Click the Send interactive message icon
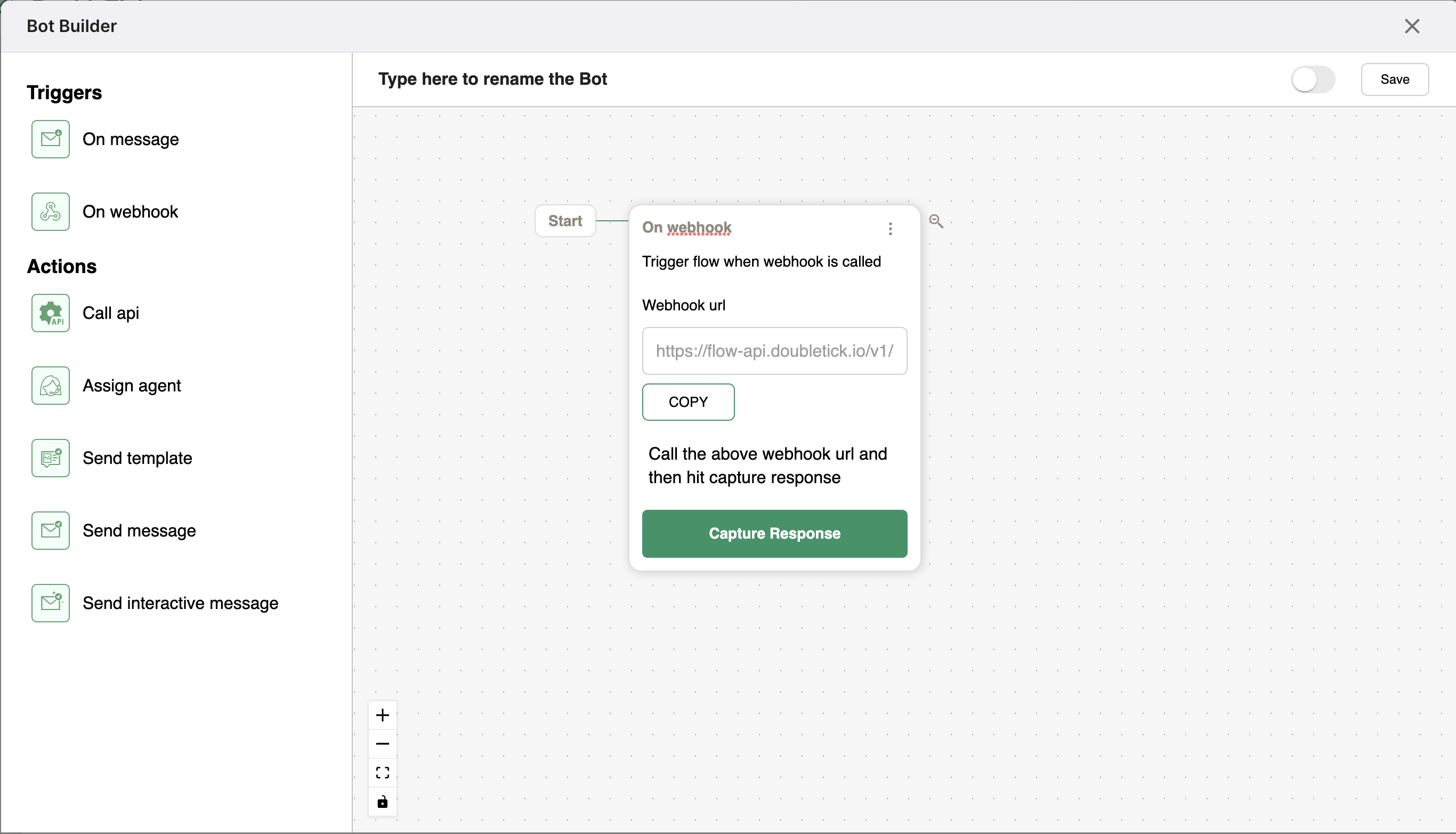The height and width of the screenshot is (834, 1456). (52, 602)
